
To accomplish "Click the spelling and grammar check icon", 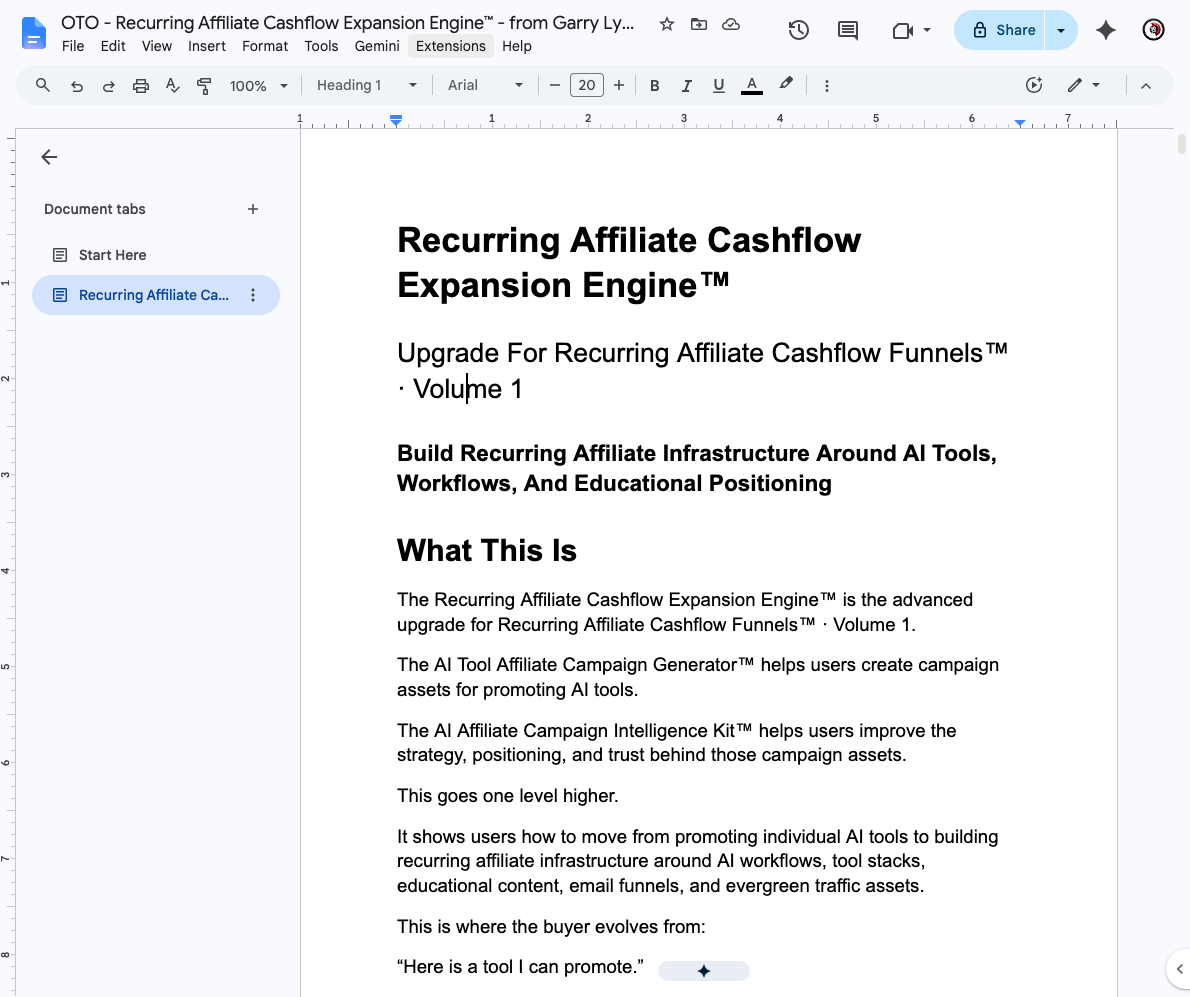I will (x=172, y=86).
